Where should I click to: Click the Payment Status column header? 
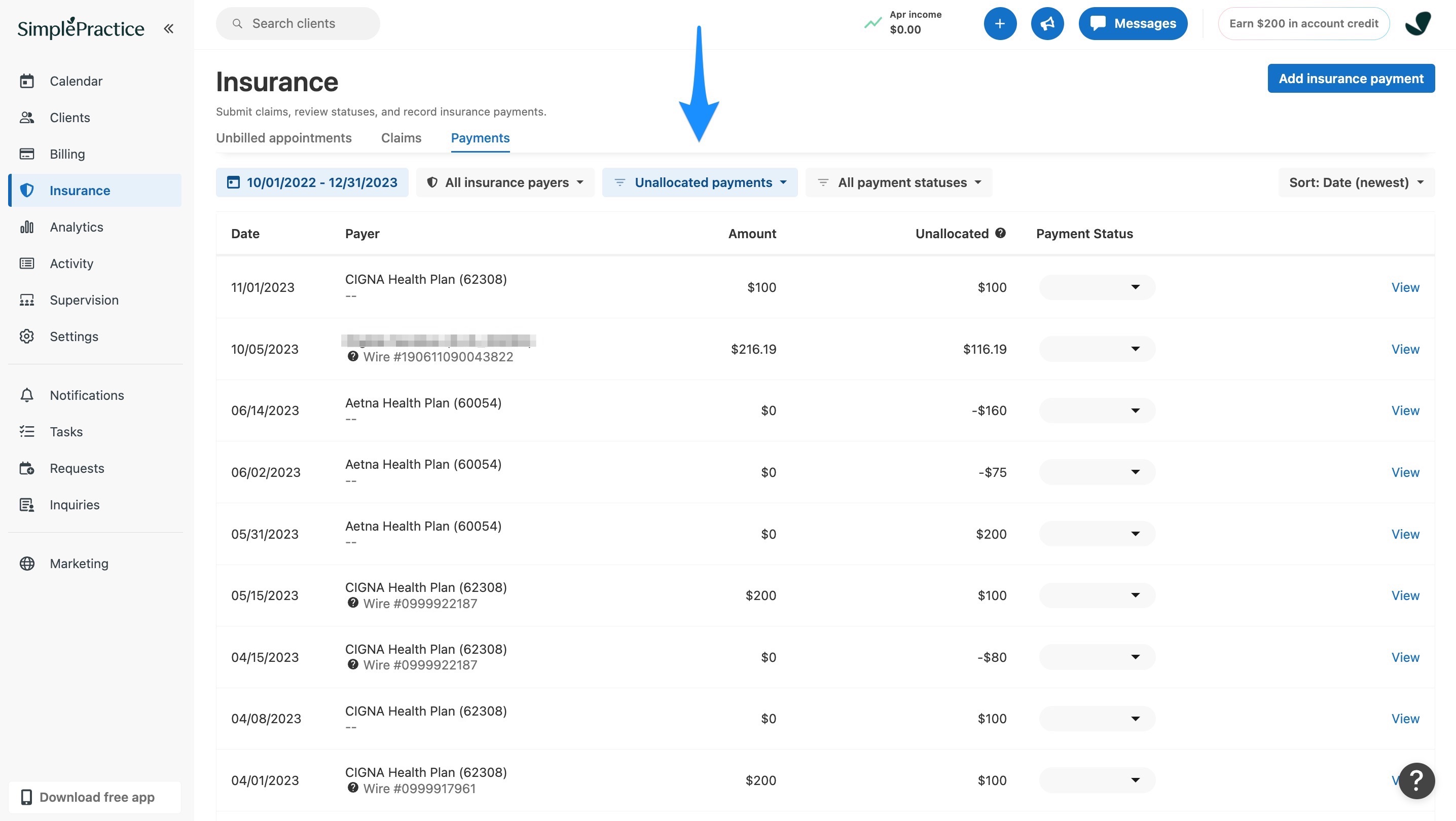click(x=1084, y=233)
